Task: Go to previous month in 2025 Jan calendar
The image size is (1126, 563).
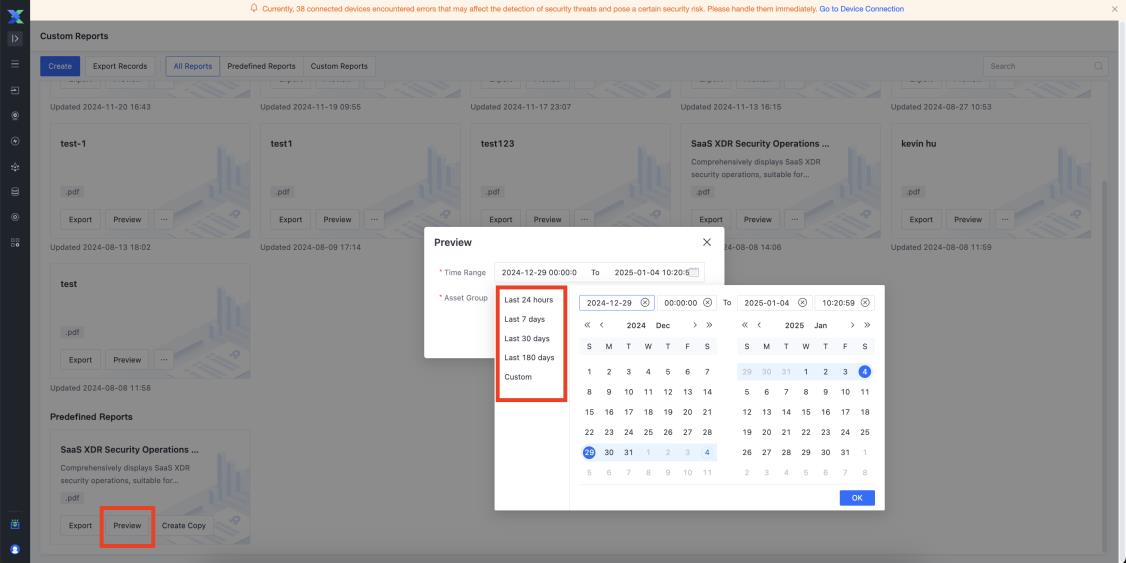Action: click(759, 325)
